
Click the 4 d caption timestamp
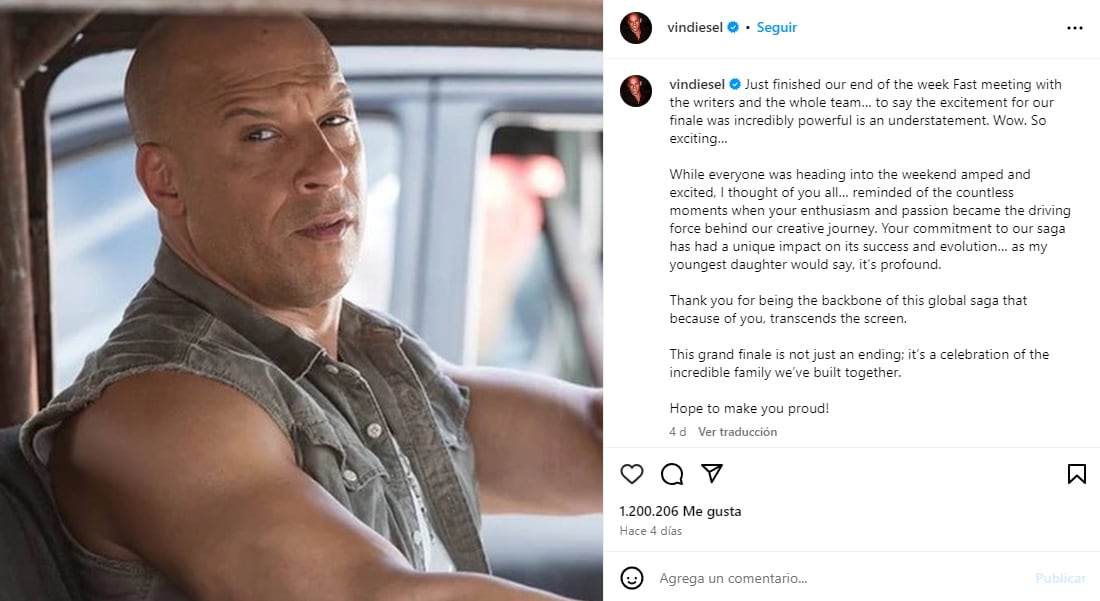click(x=678, y=432)
